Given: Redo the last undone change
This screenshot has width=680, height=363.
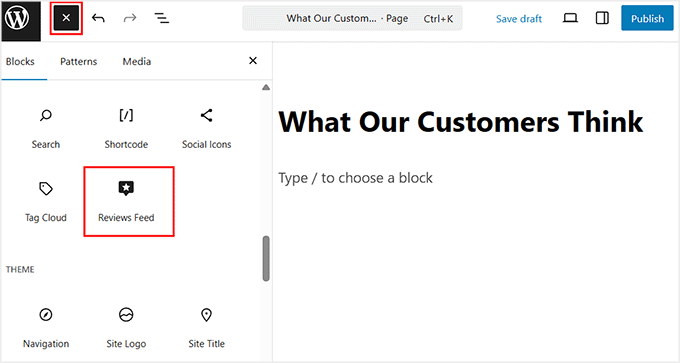Looking at the screenshot, I should point(130,18).
